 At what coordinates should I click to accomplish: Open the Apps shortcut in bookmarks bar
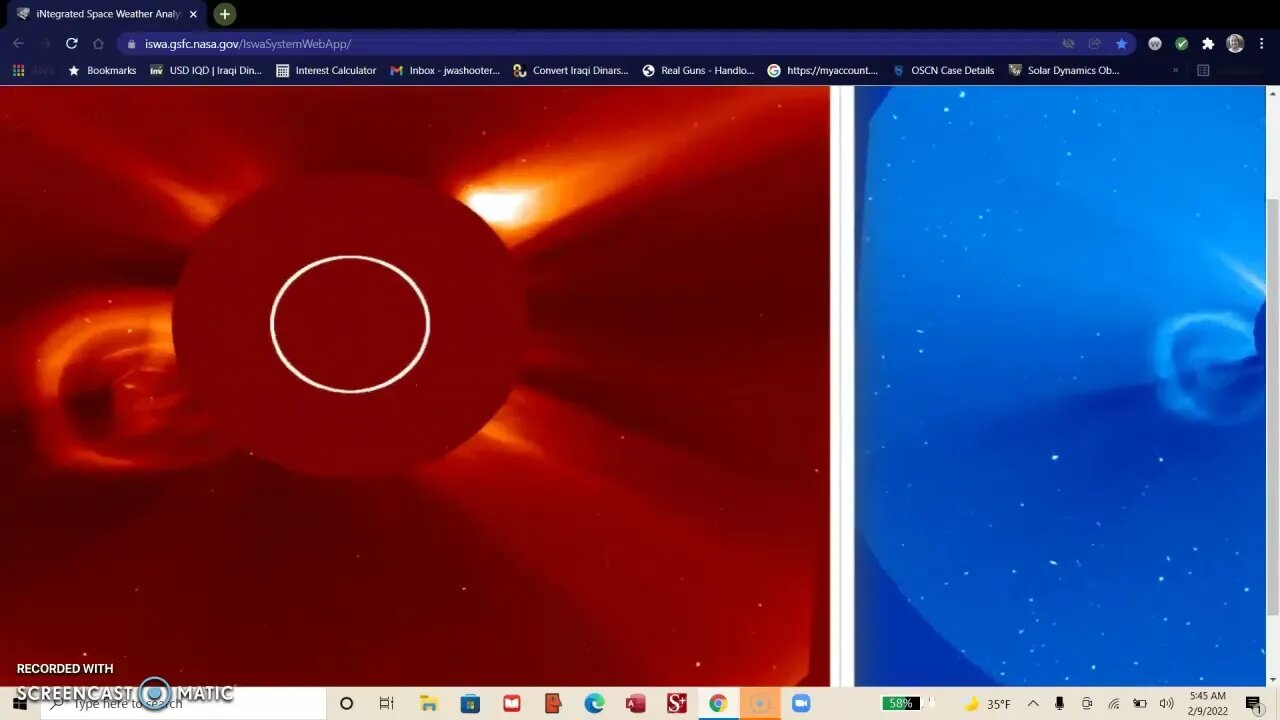click(x=33, y=71)
